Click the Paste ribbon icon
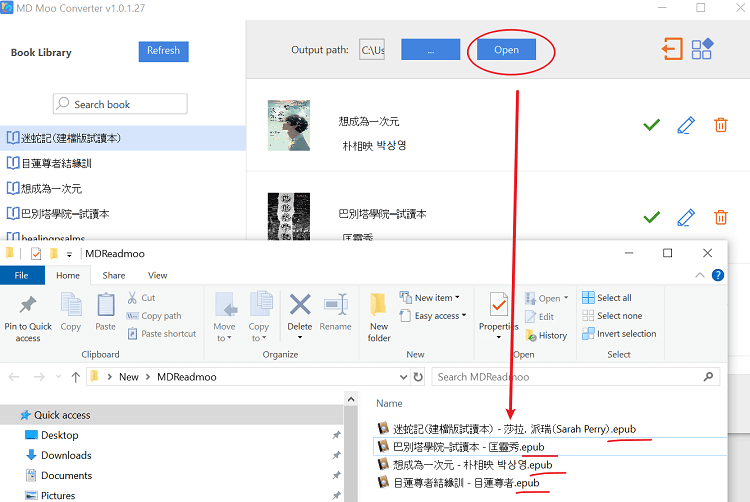The height and width of the screenshot is (502, 750). pyautogui.click(x=105, y=305)
